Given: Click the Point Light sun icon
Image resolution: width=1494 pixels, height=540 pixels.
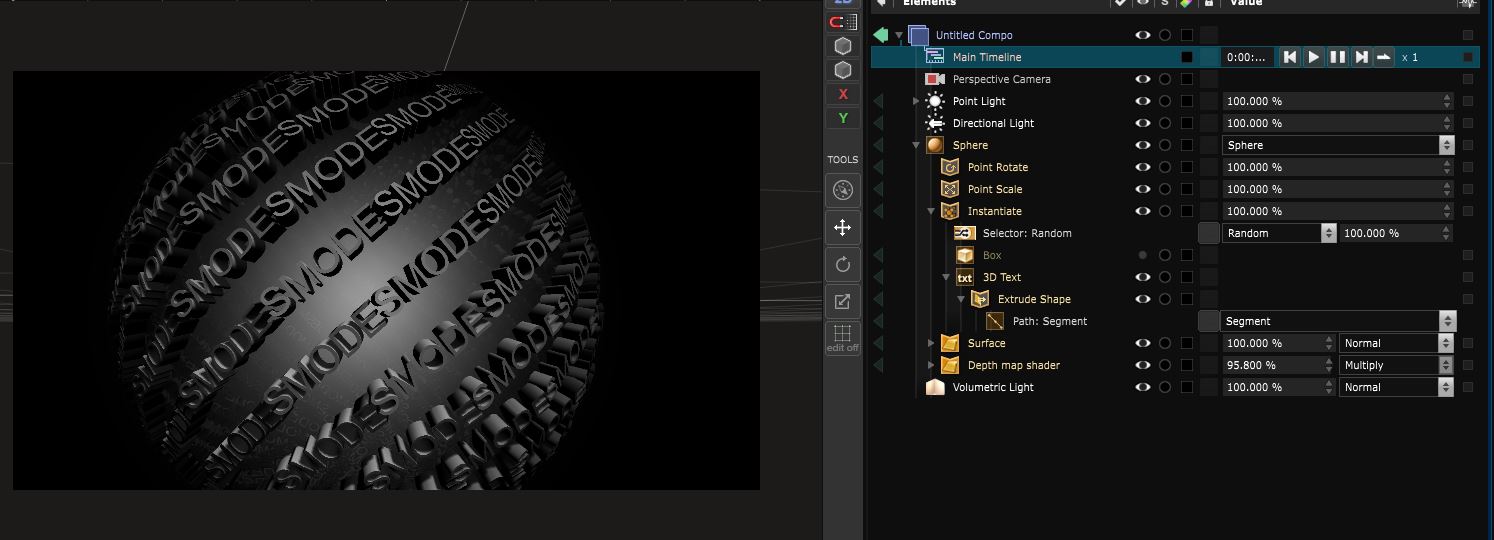Looking at the screenshot, I should [x=935, y=101].
